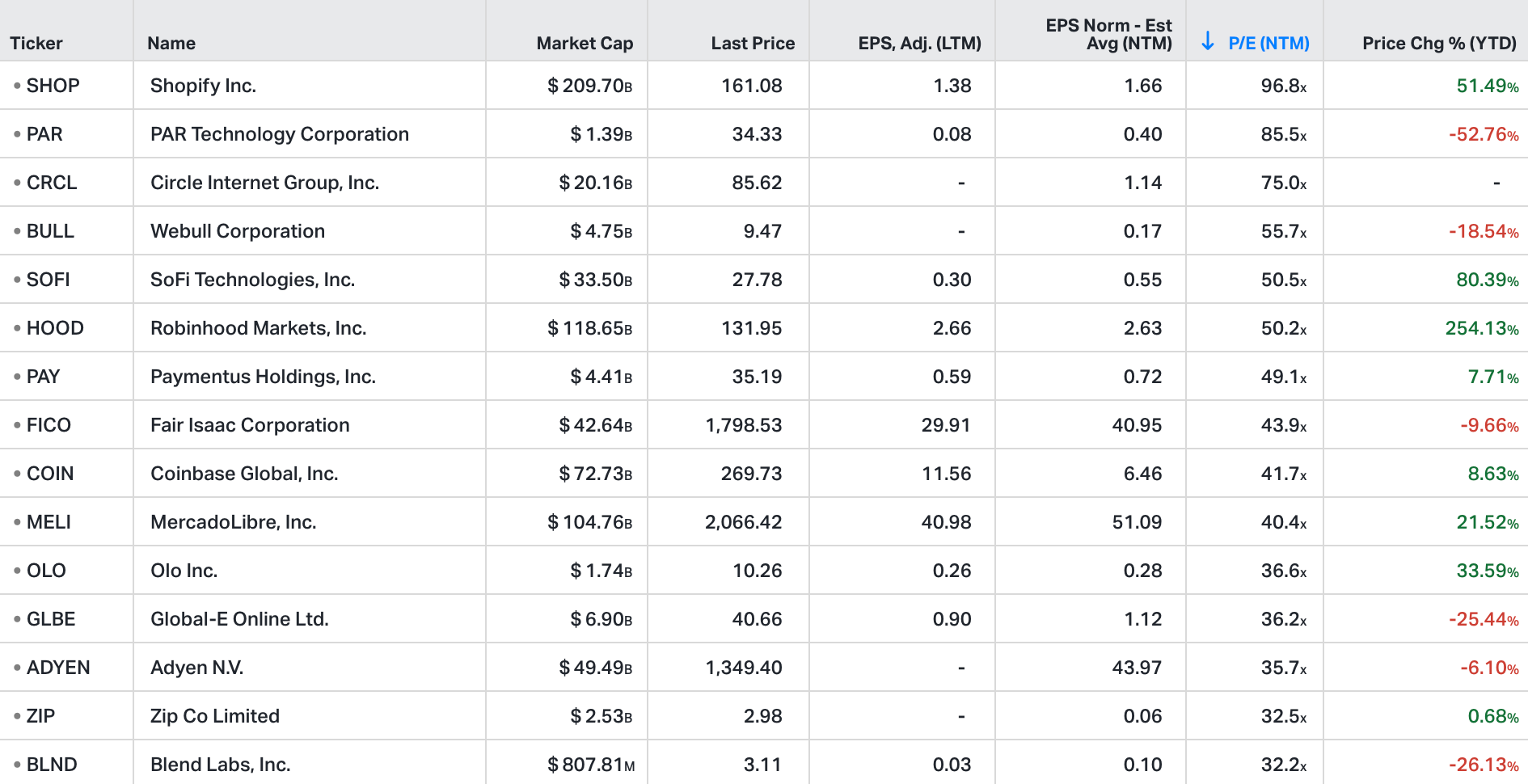Click the bullet dot beside MELI ticker
The width and height of the screenshot is (1528, 784).
17,521
